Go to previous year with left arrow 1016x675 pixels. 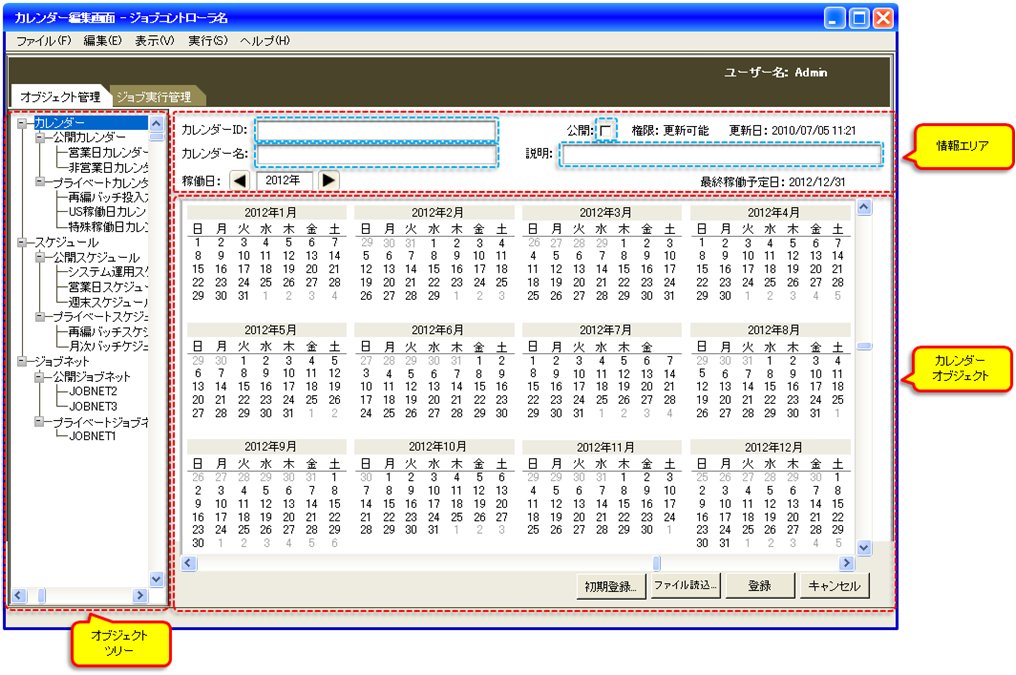point(240,180)
